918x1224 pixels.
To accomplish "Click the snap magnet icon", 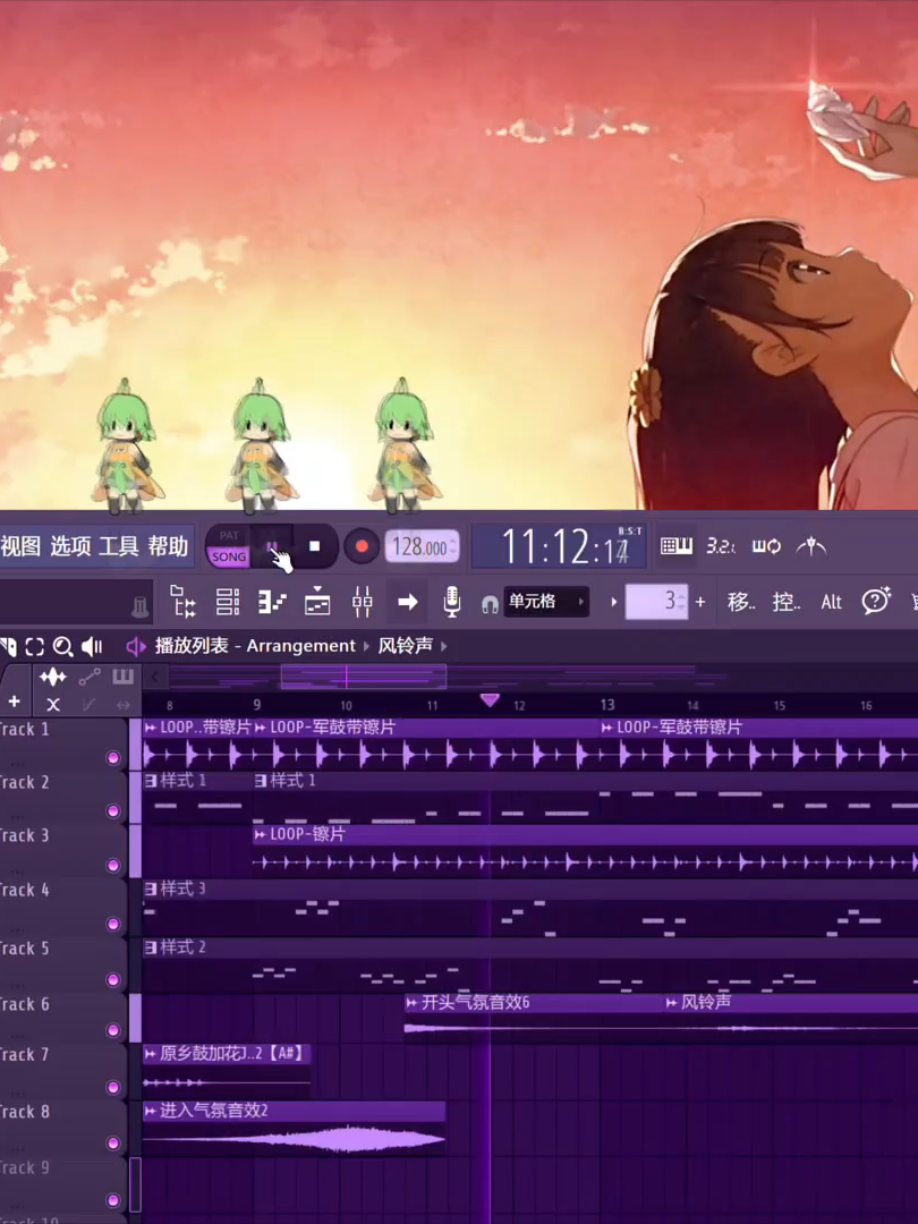I will [490, 604].
